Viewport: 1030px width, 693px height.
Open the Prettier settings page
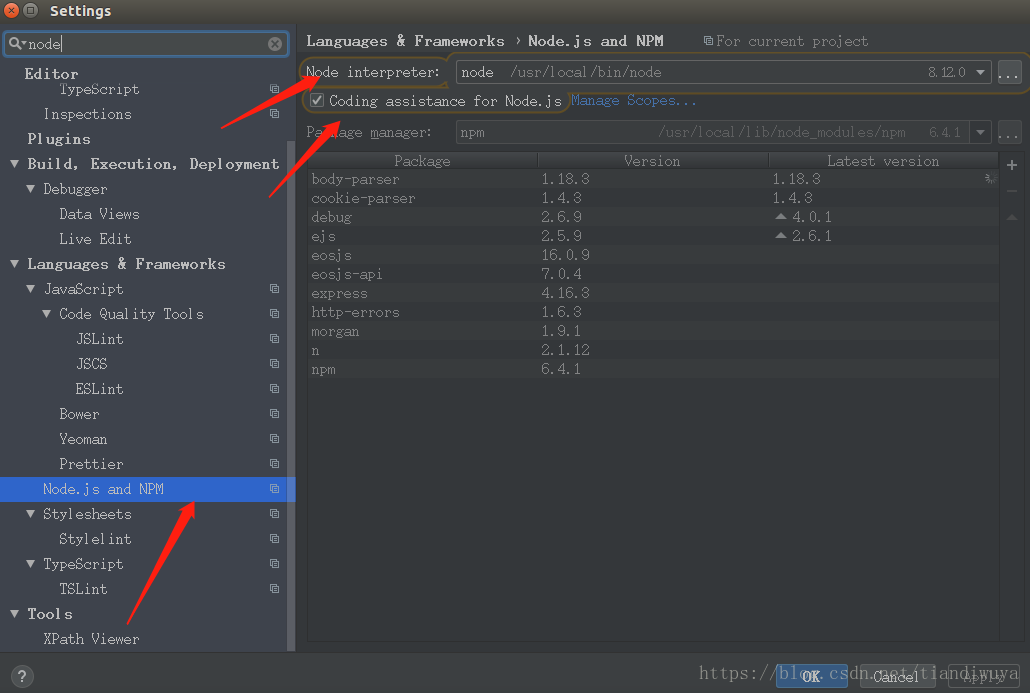point(91,464)
